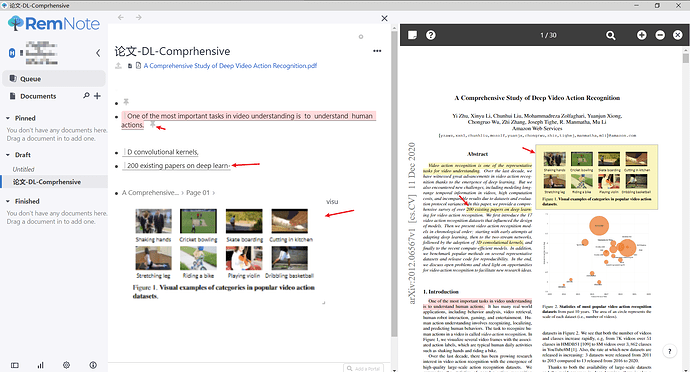Go back with the left arrow
Screen dimensions: 690x372
coord(121,17)
